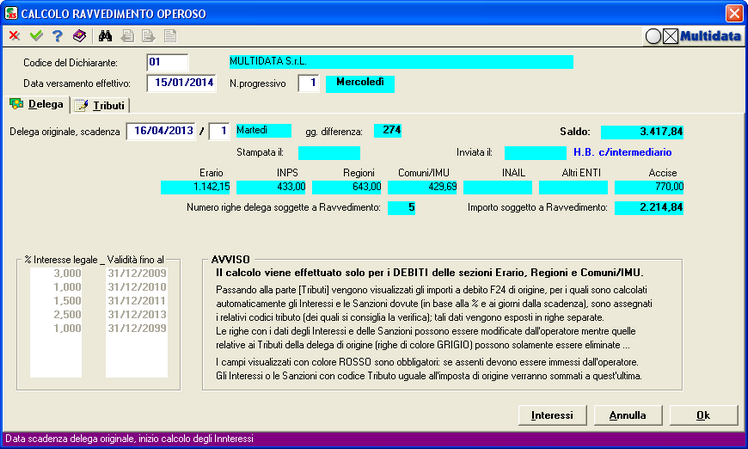Image resolution: width=748 pixels, height=449 pixels.
Task: Click the greyed page preview icon
Action: tap(170, 36)
